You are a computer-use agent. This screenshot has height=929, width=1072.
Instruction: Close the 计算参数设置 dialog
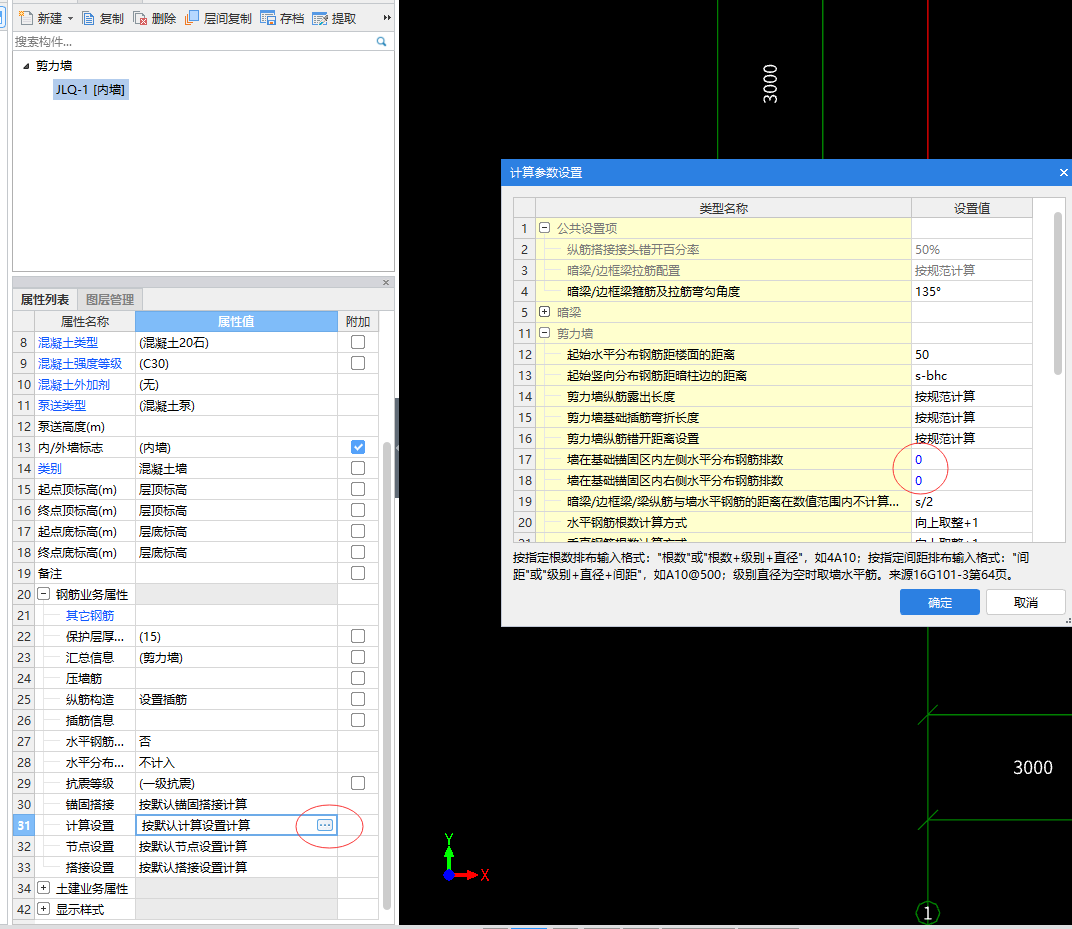[x=1063, y=172]
